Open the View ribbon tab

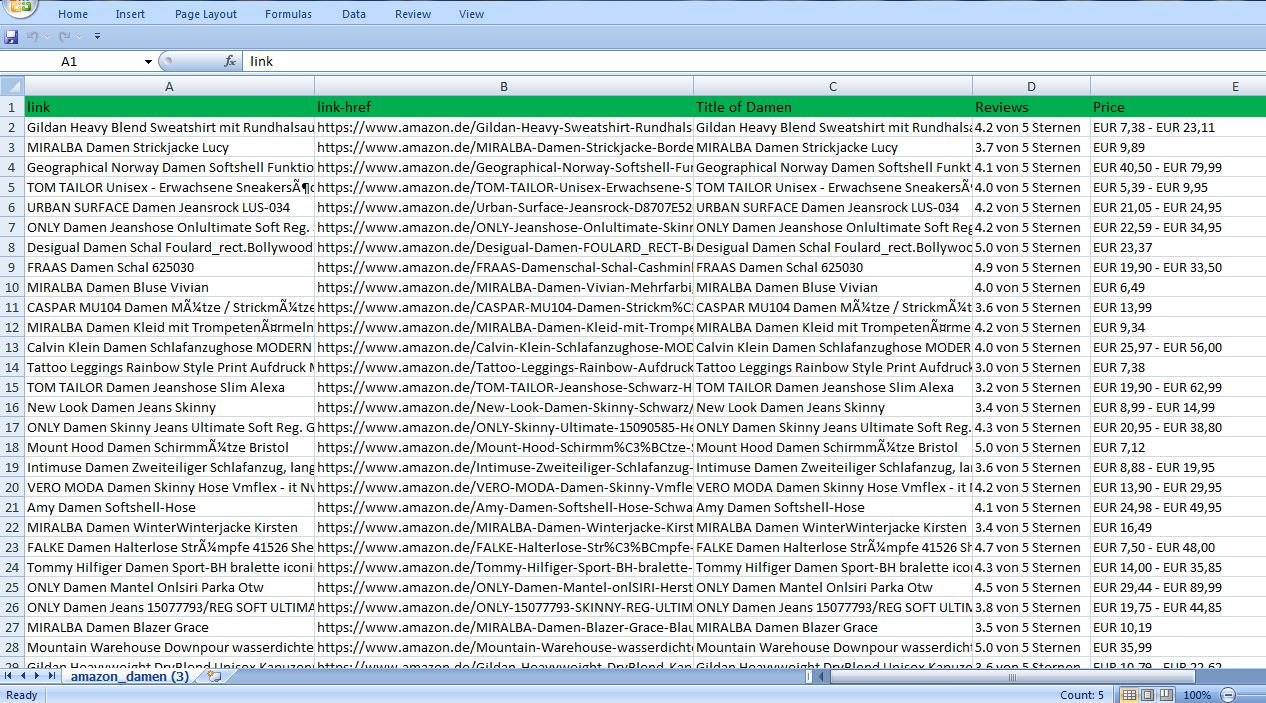[x=472, y=14]
